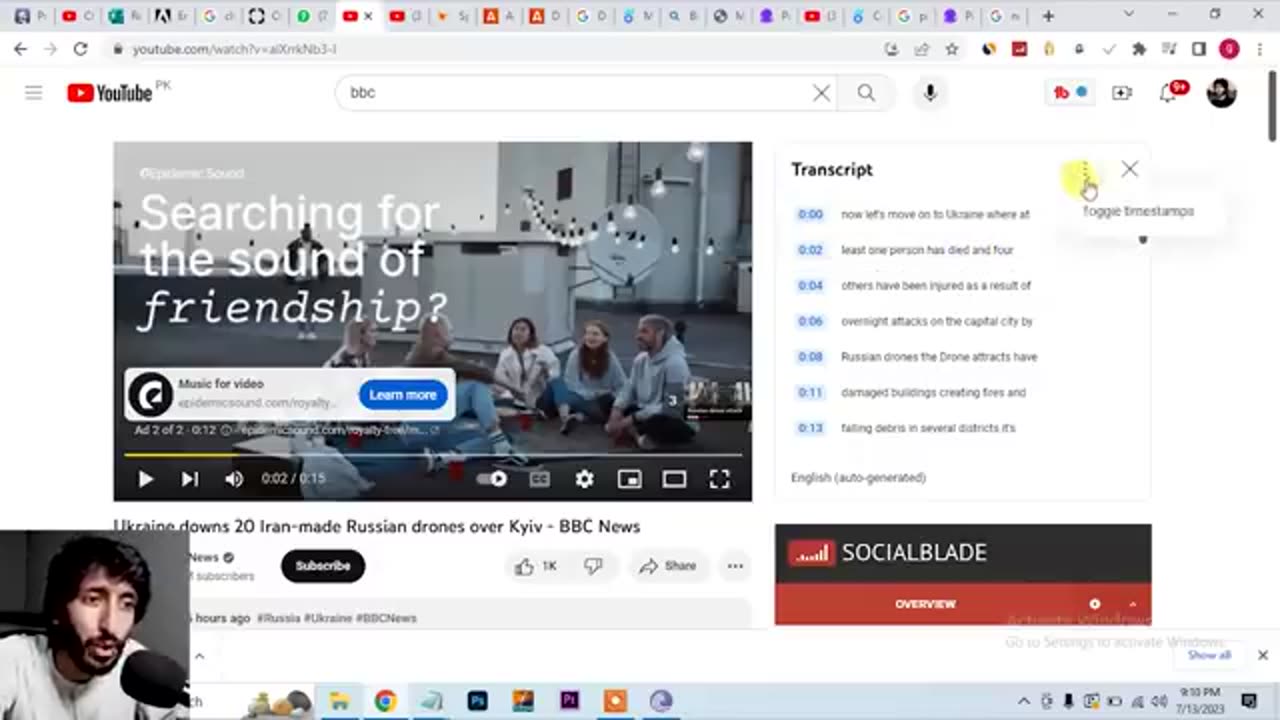
Task: Open YouTube notifications bell
Action: (1170, 93)
